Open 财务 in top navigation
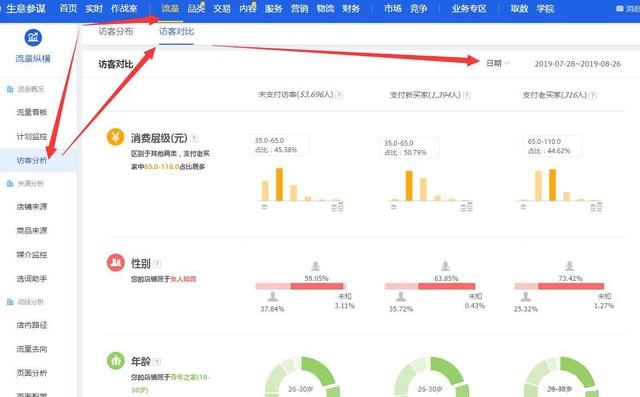The height and width of the screenshot is (397, 640). [351, 8]
